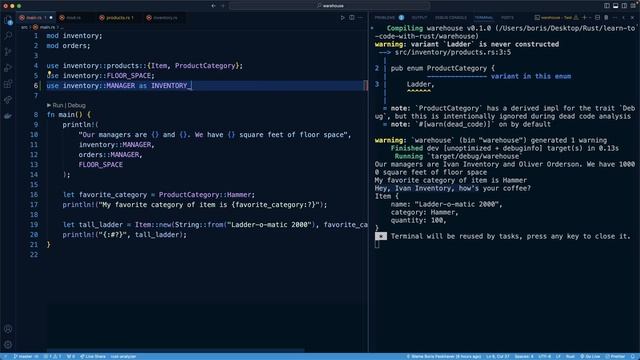The width and height of the screenshot is (640, 360).
Task: Switch to the PORTS panel tab
Action: coord(507,18)
